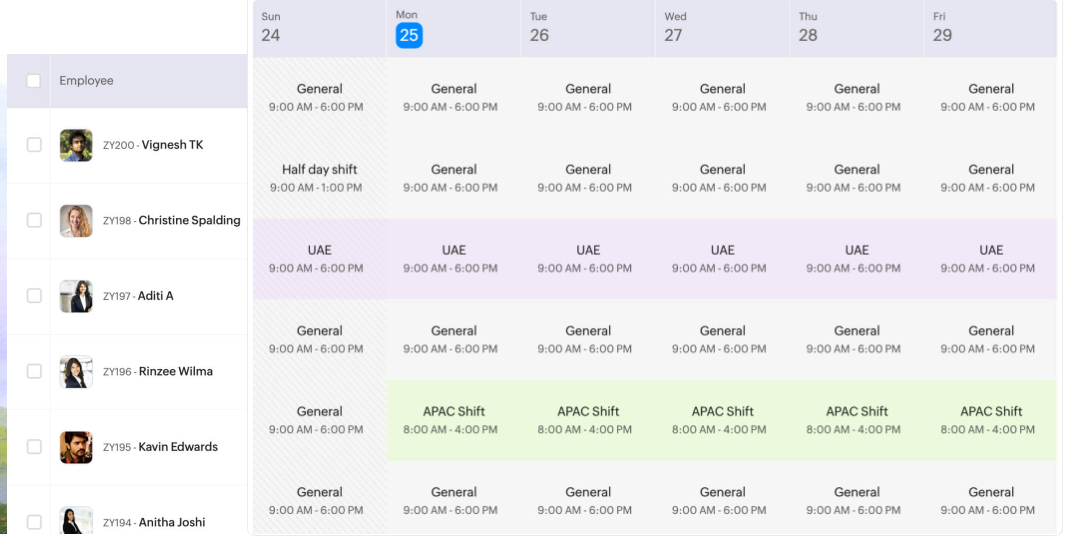Select Sun 24 day header
This screenshot has width=1068, height=543.
[x=271, y=28]
